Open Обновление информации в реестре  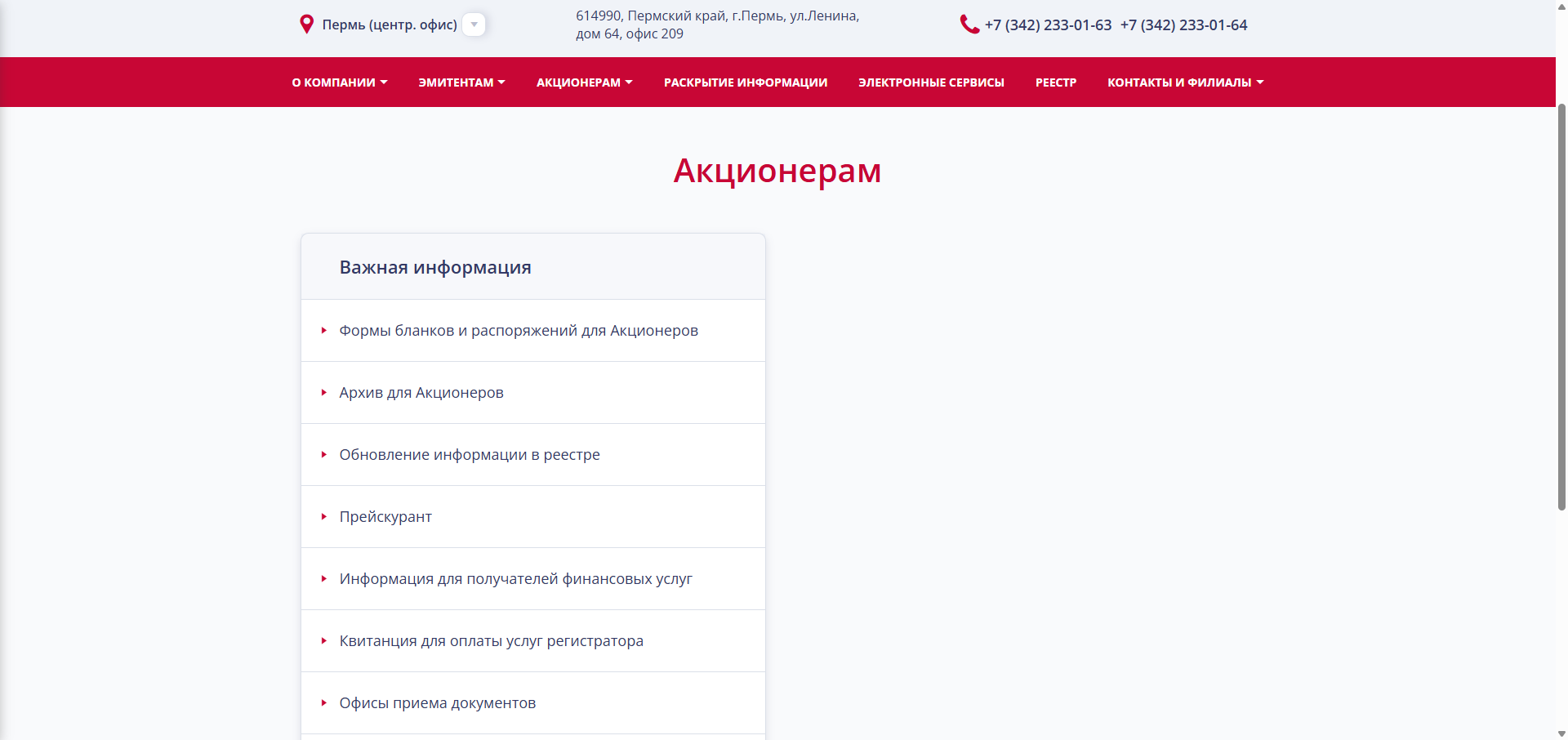(x=470, y=455)
